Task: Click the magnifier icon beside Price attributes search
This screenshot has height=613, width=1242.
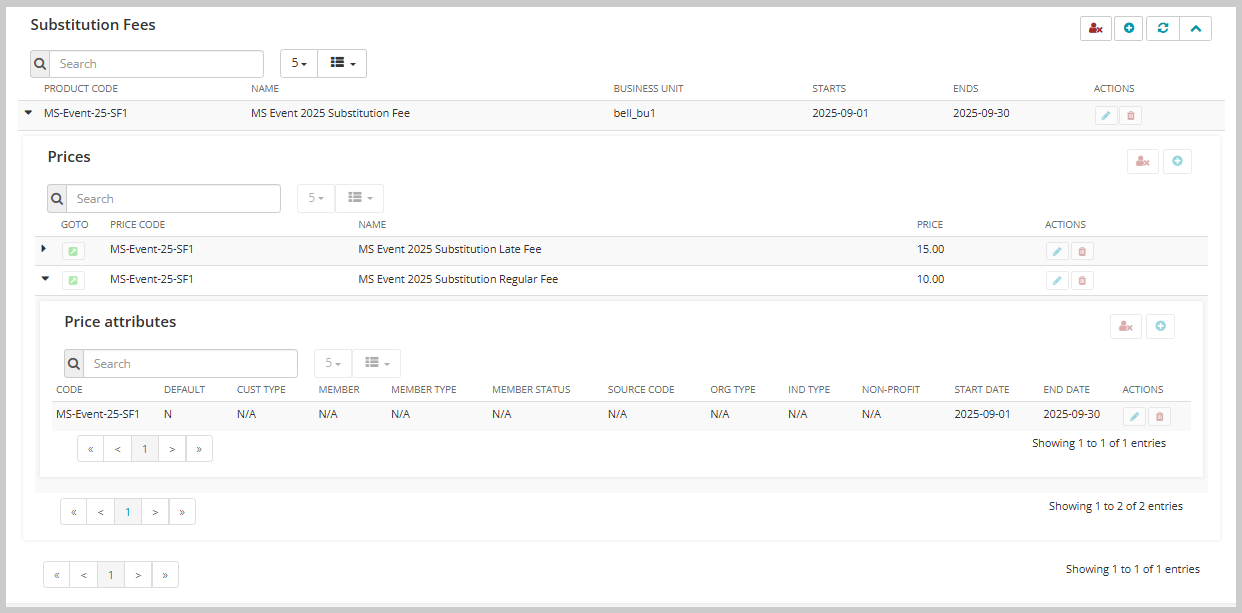Action: click(74, 364)
